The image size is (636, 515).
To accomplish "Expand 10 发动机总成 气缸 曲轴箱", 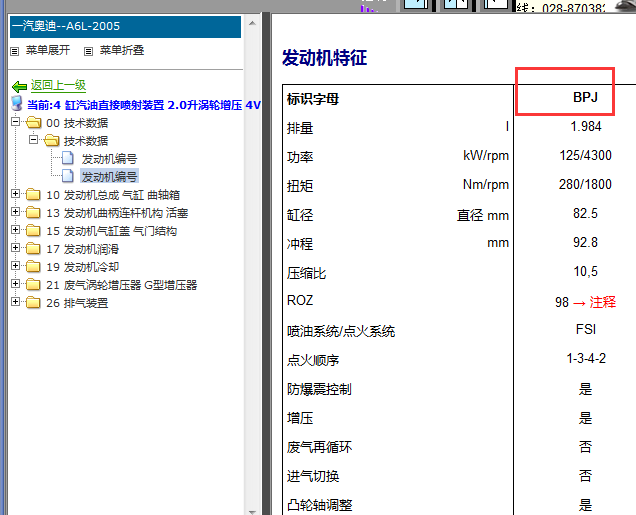I will click(15, 193).
